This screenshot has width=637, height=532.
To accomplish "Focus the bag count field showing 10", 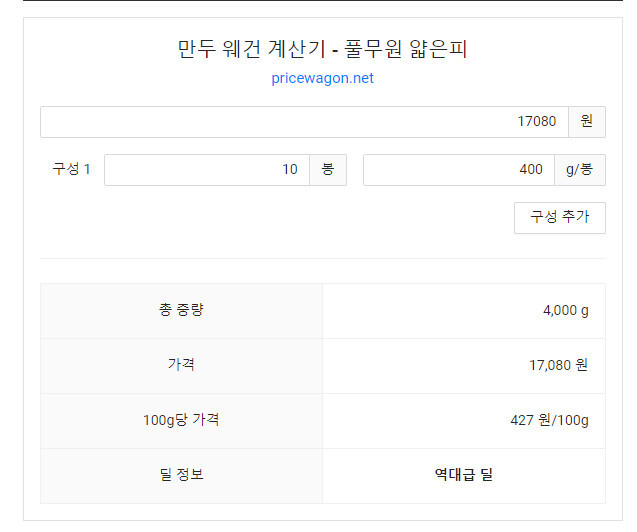I will [207, 170].
